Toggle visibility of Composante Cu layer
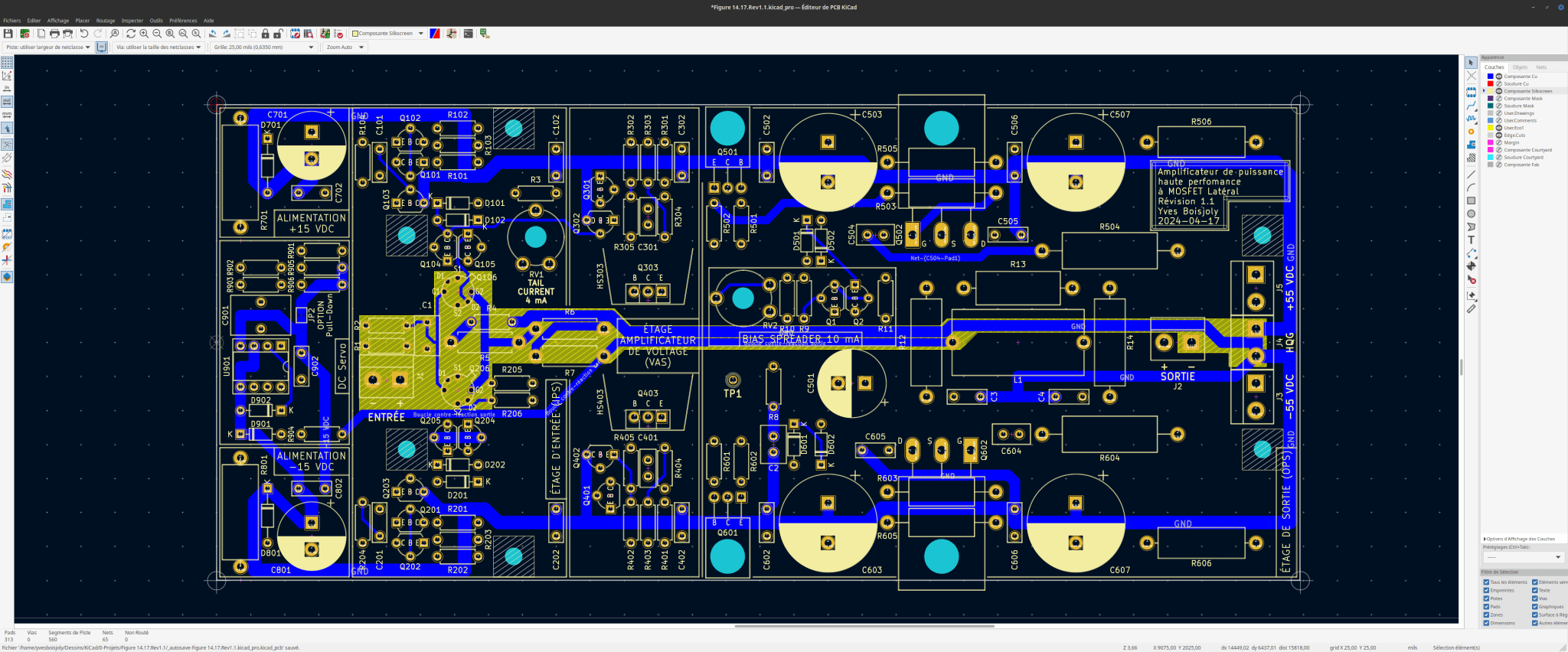Screen dimensions: 1568x652 coord(1499,77)
